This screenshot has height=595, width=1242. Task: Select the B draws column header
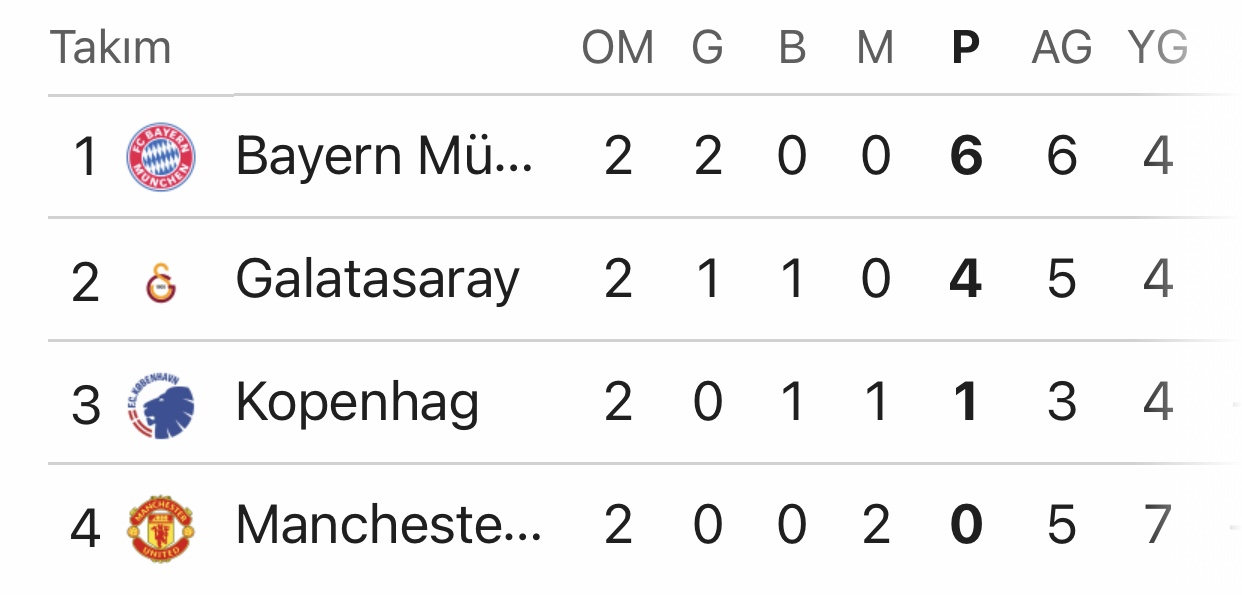pos(792,48)
